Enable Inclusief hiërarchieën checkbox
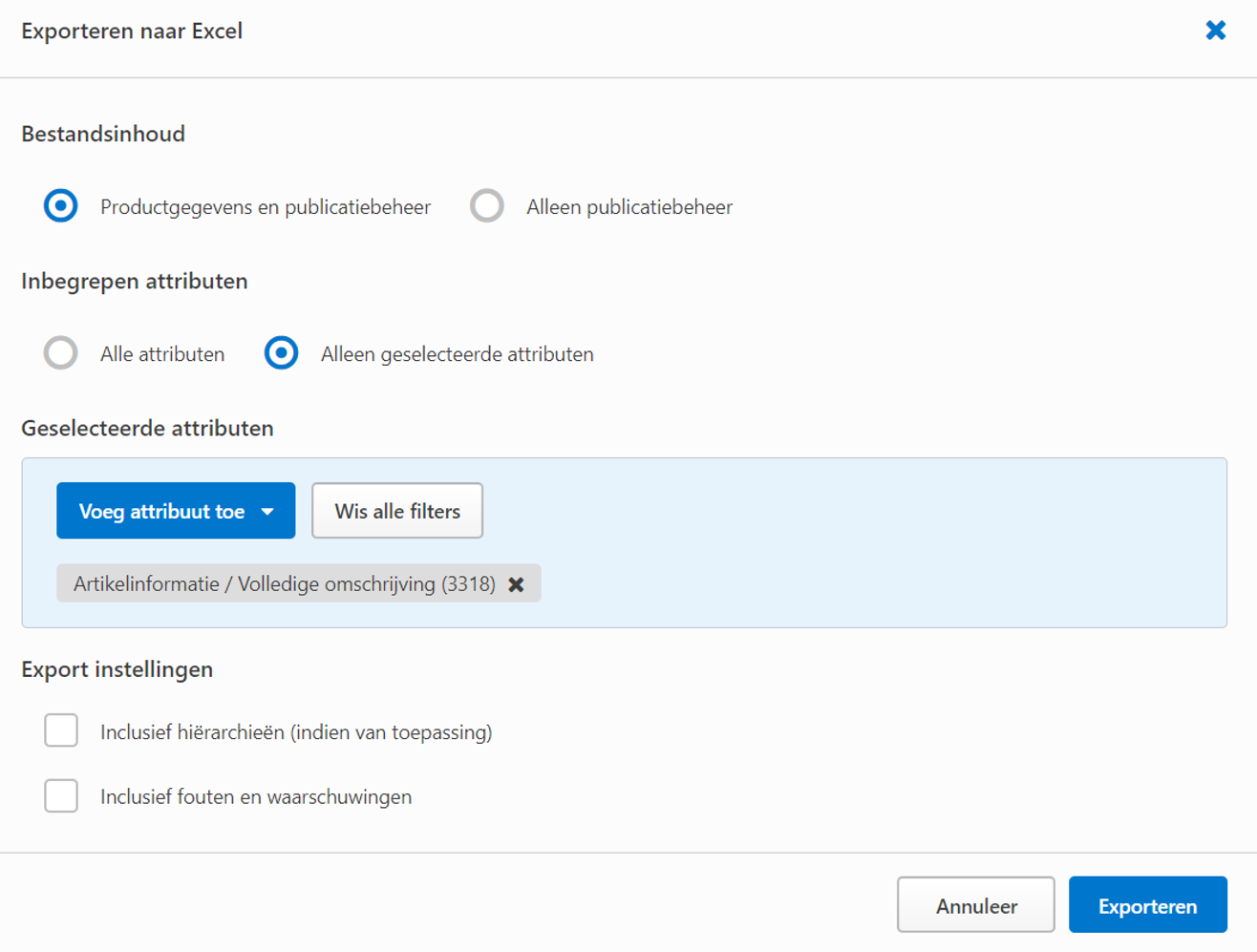Viewport: 1257px width, 952px height. (60, 730)
